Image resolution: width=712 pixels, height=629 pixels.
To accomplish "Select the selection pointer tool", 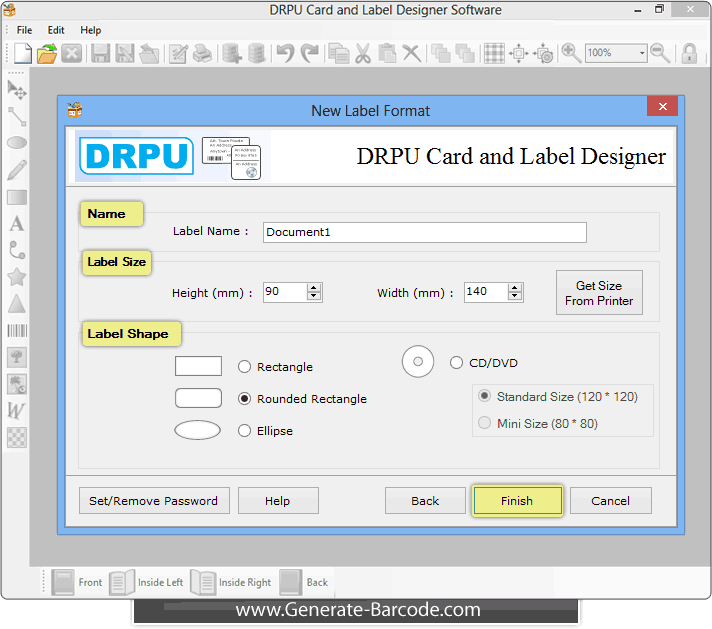I will [17, 90].
